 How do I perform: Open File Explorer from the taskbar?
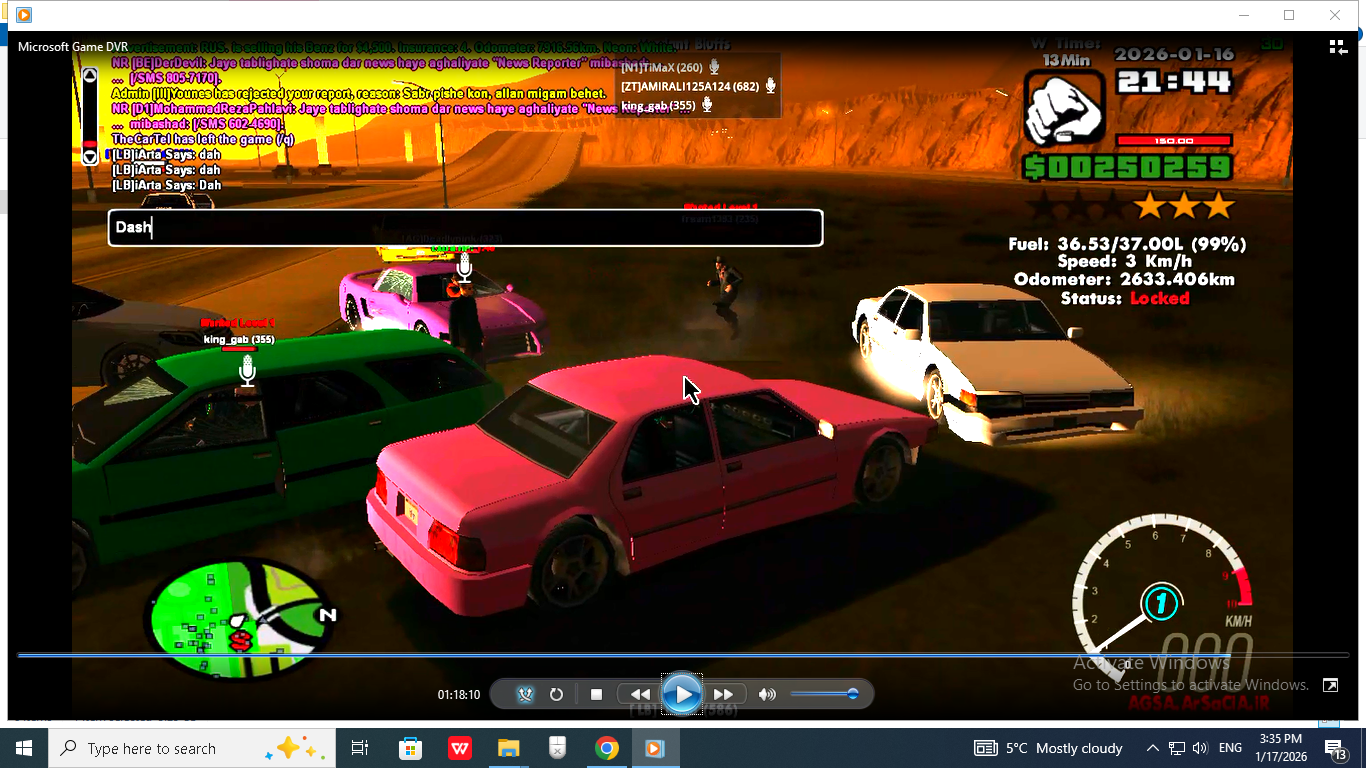tap(508, 748)
